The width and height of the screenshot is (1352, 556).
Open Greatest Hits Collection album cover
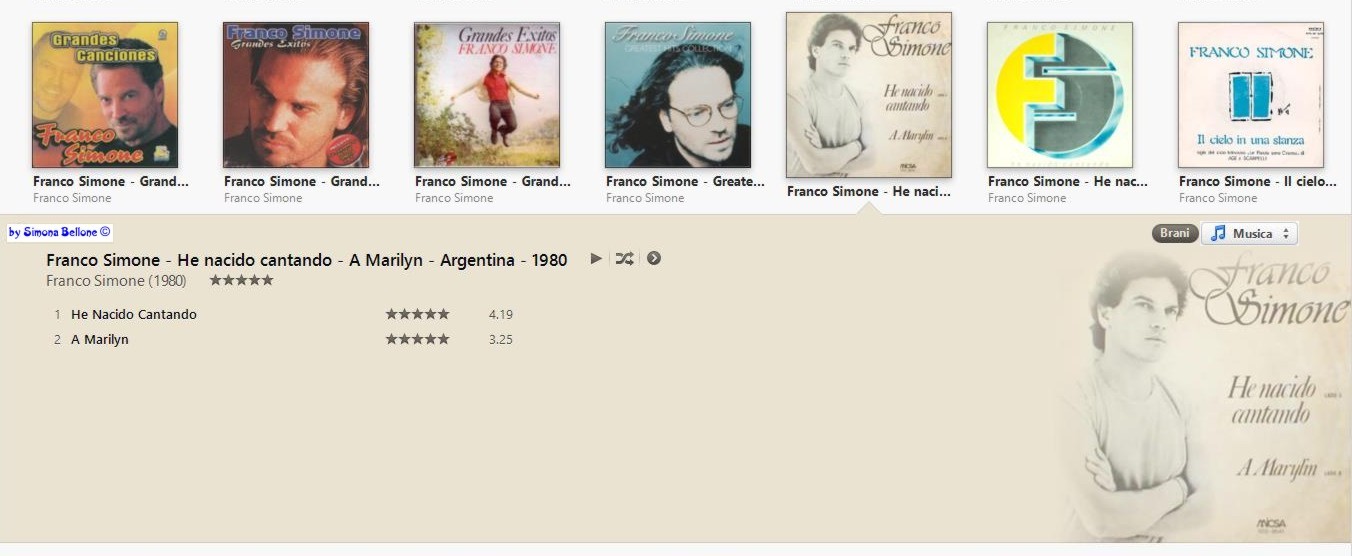[x=678, y=95]
